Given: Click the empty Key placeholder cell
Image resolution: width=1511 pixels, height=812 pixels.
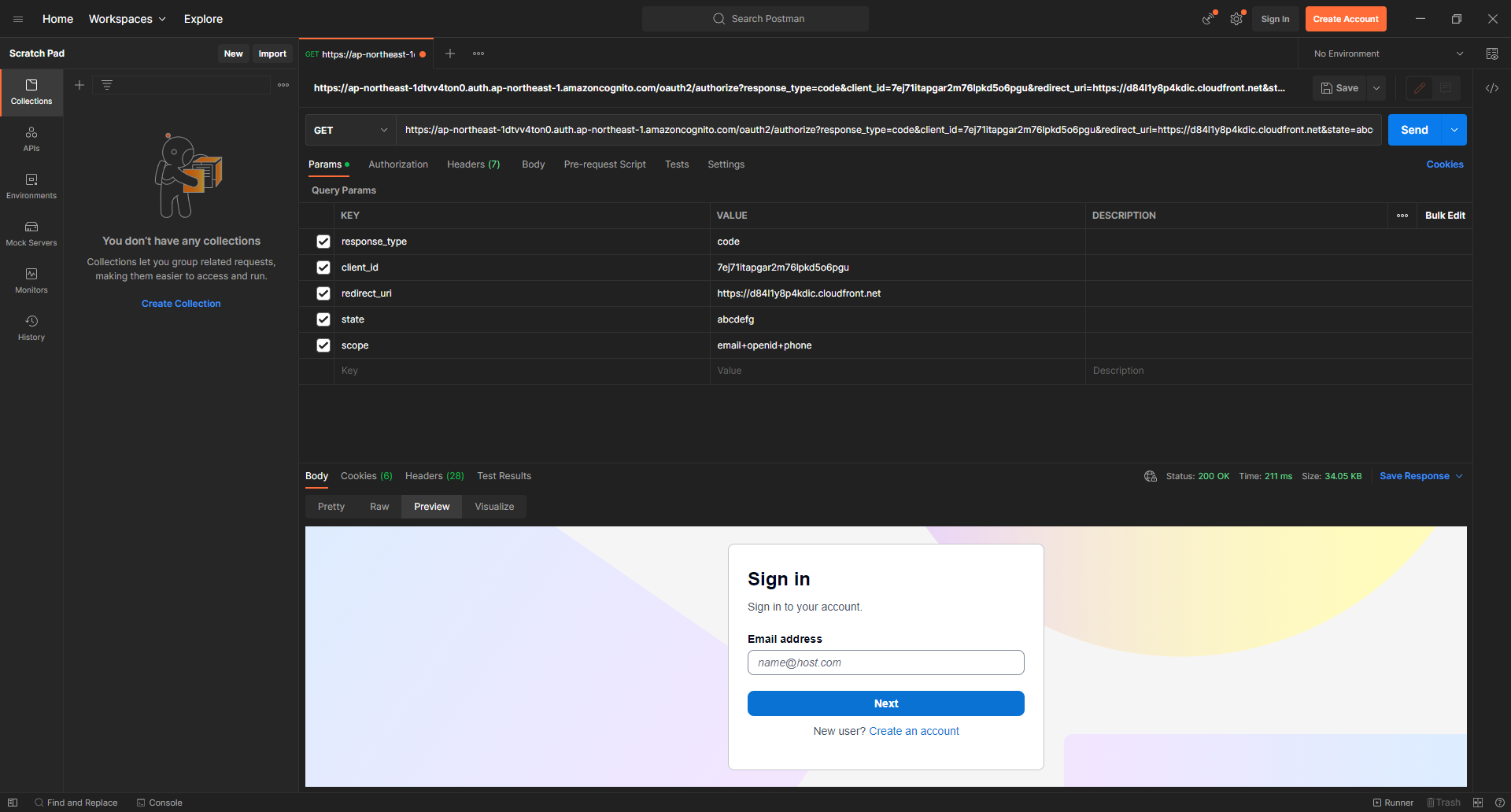Looking at the screenshot, I should tap(522, 371).
